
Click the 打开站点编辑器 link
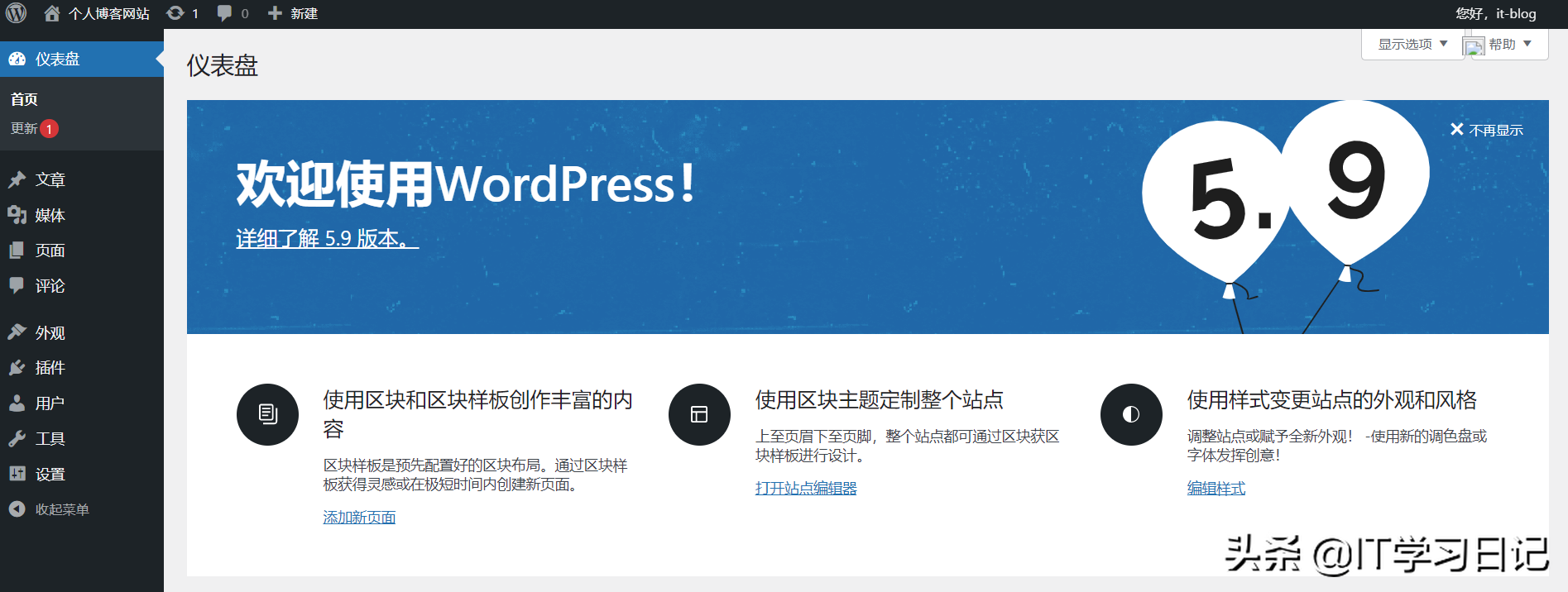[806, 488]
